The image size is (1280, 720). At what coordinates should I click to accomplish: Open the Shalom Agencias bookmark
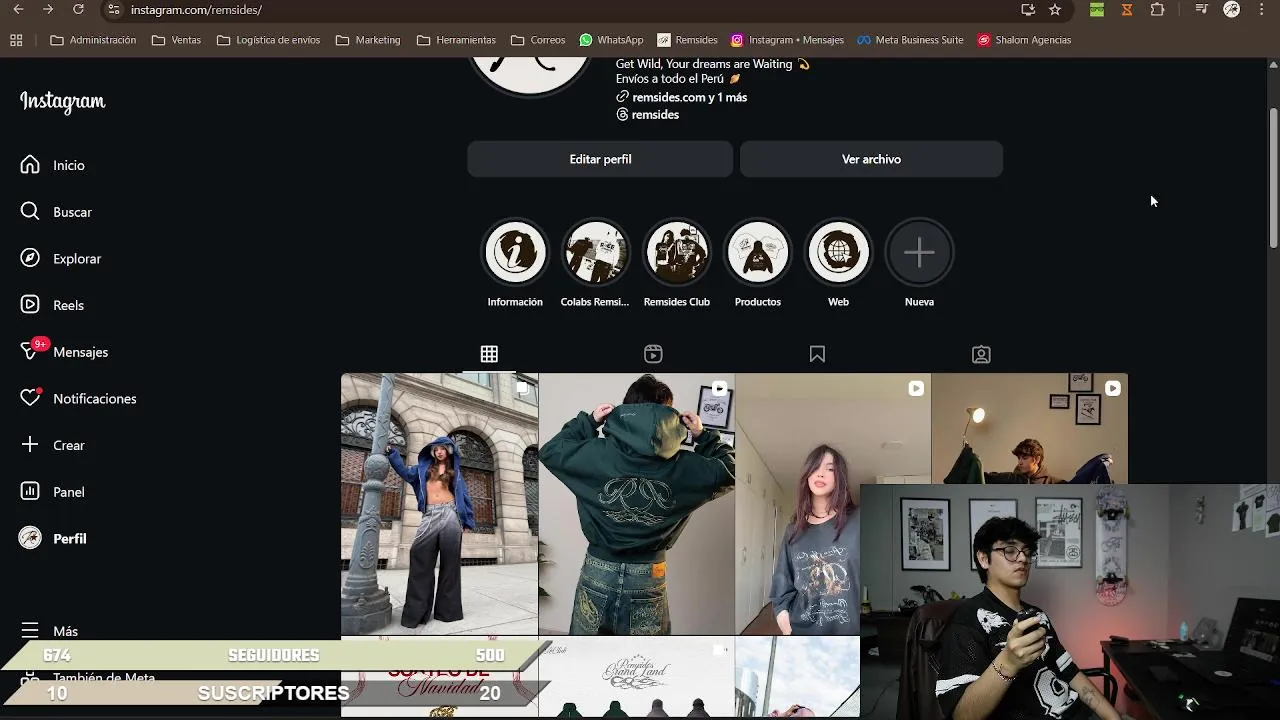(1024, 40)
